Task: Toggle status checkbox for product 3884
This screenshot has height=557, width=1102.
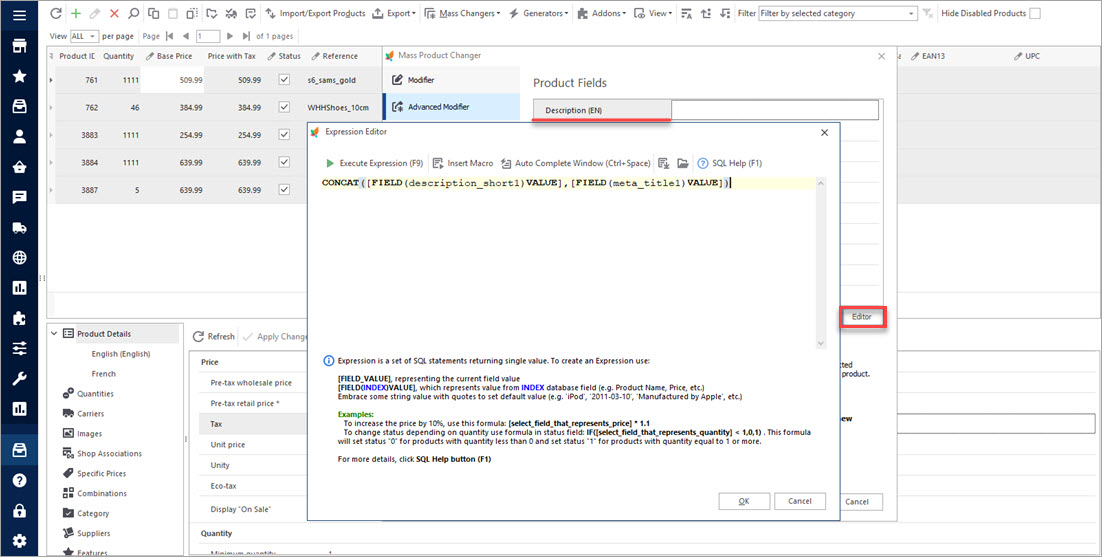Action: (284, 162)
